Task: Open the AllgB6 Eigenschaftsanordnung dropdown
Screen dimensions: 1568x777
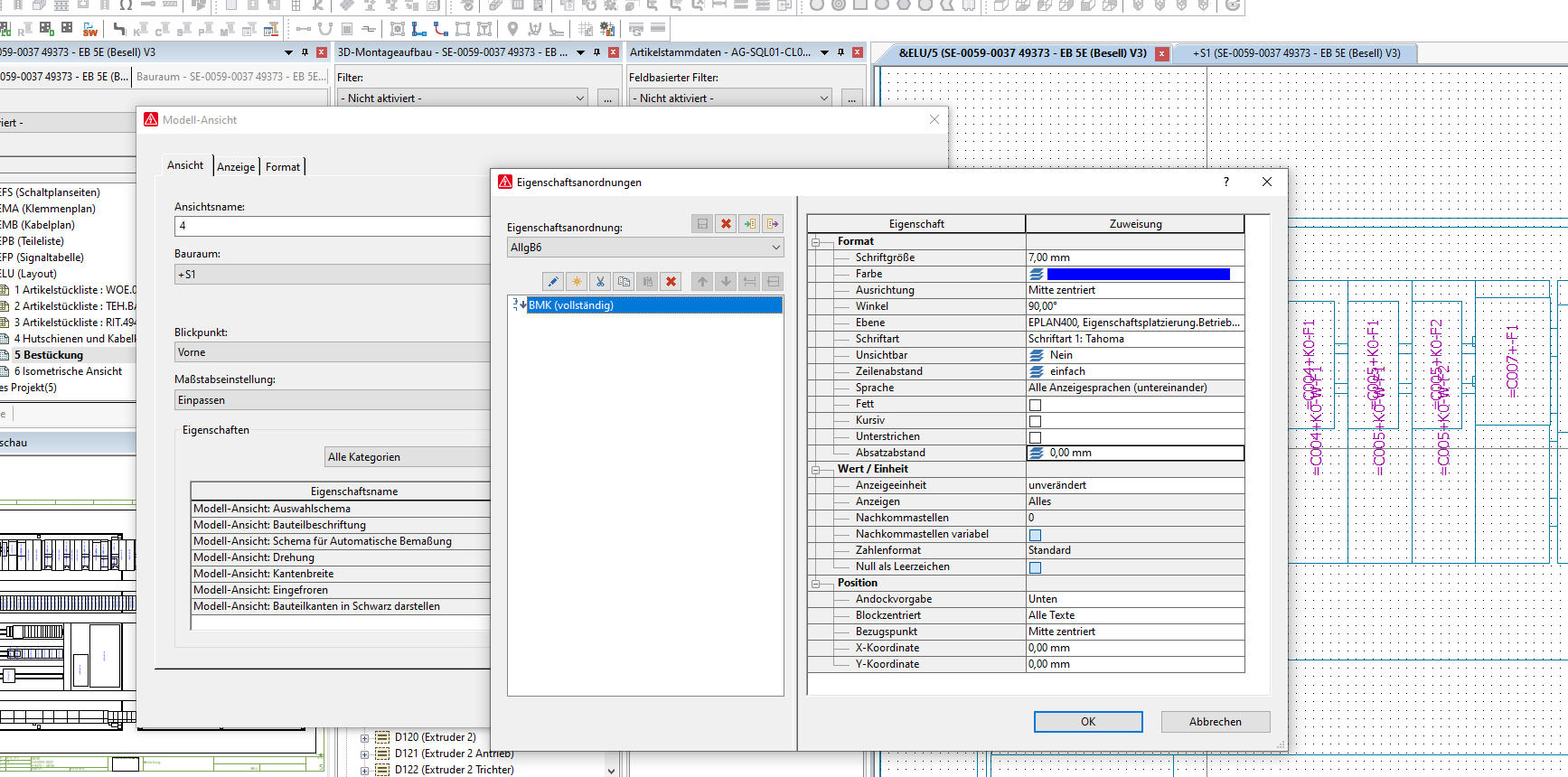Action: tap(645, 248)
